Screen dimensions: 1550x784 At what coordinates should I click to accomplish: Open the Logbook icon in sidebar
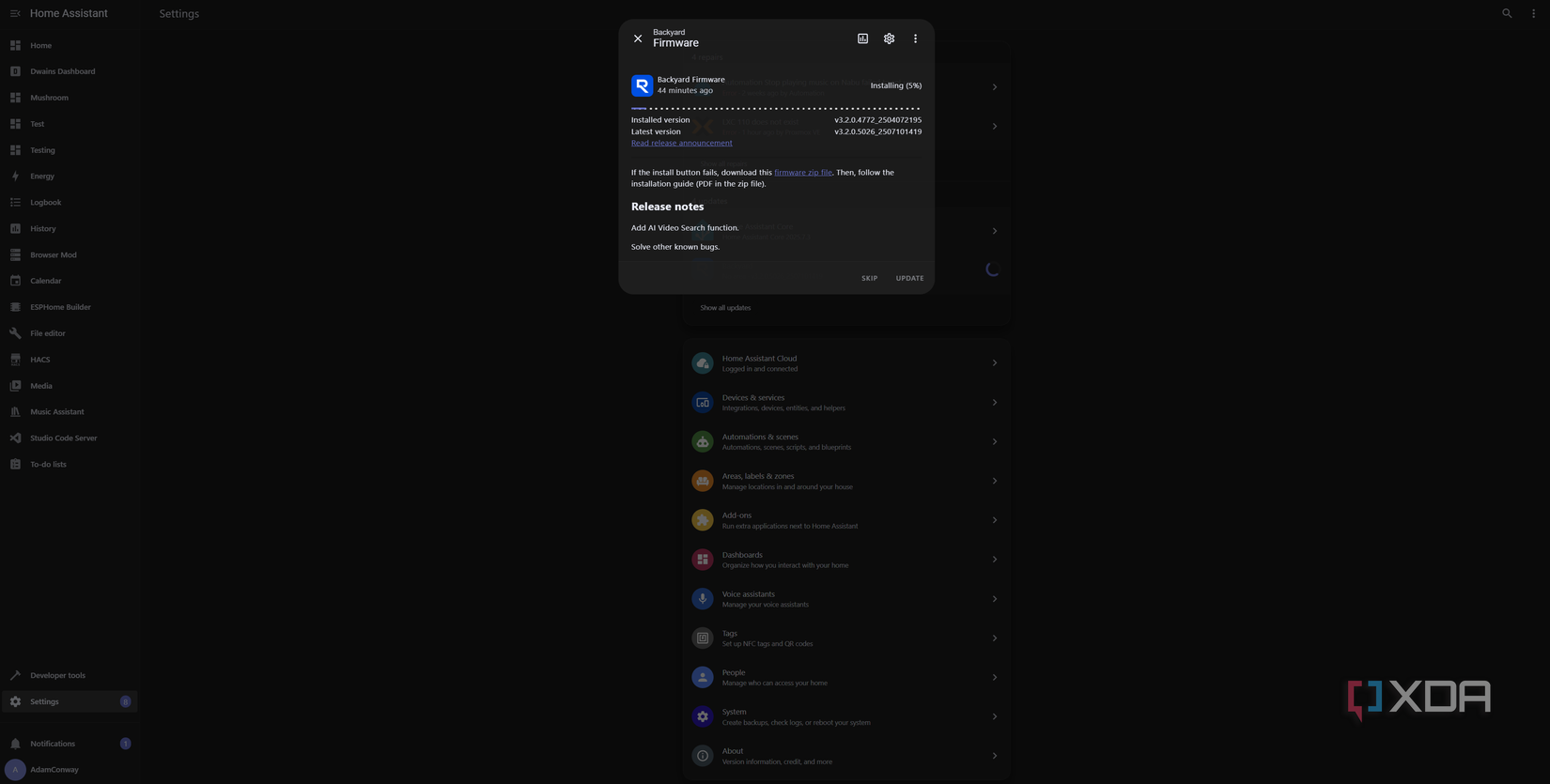point(15,202)
